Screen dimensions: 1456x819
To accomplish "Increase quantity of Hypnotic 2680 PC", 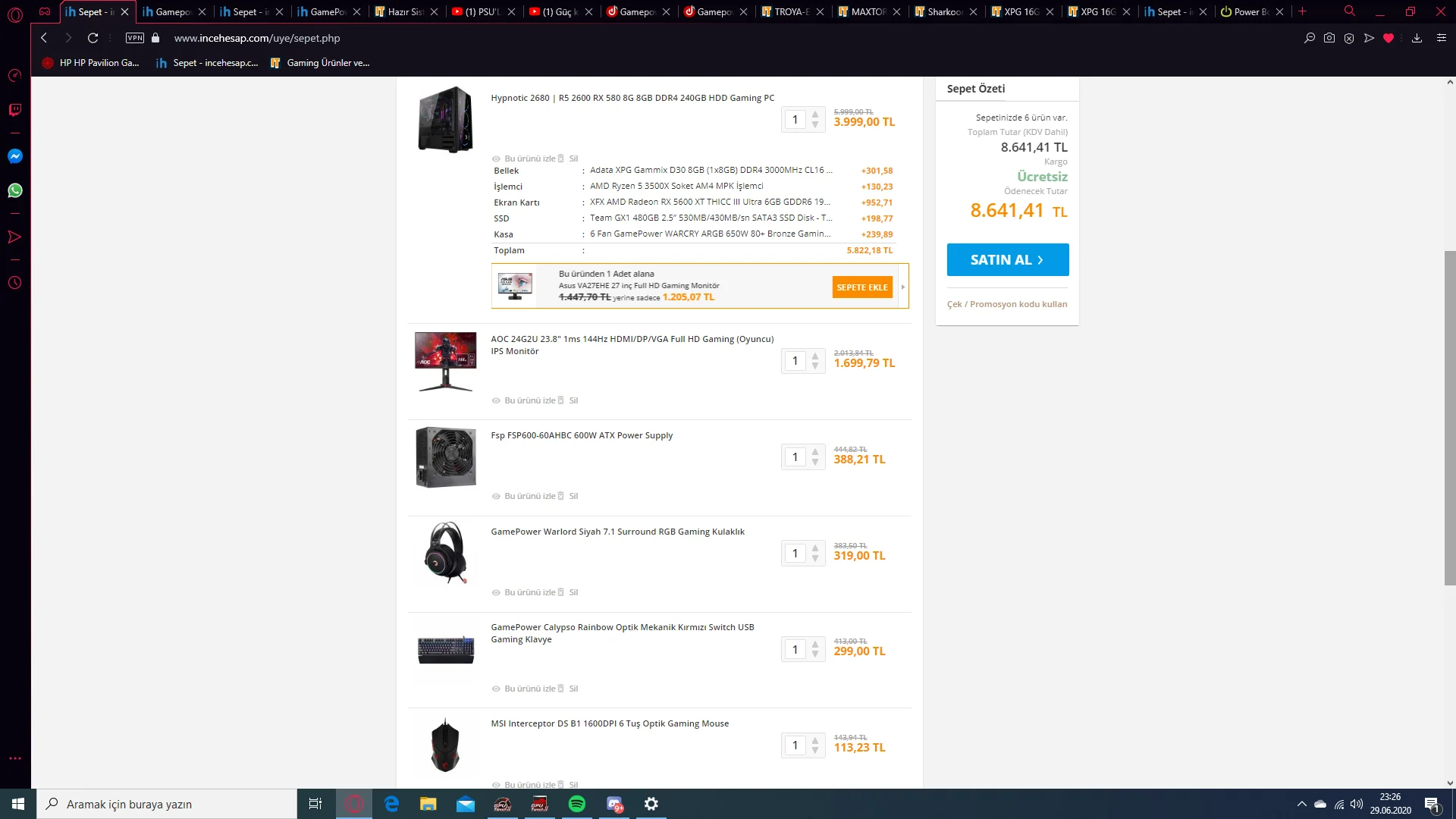I will 815,115.
